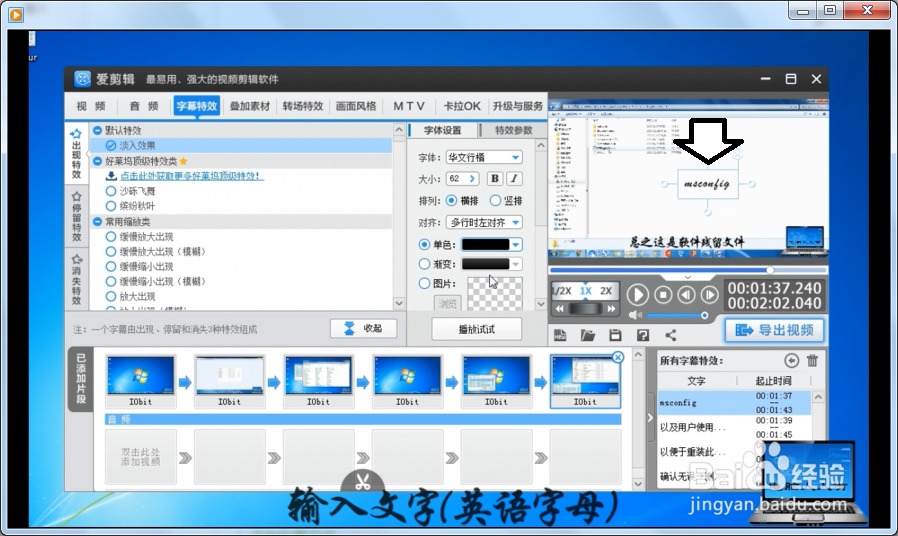The height and width of the screenshot is (536, 898).
Task: Open the 升级与服务 tab
Action: (x=518, y=106)
